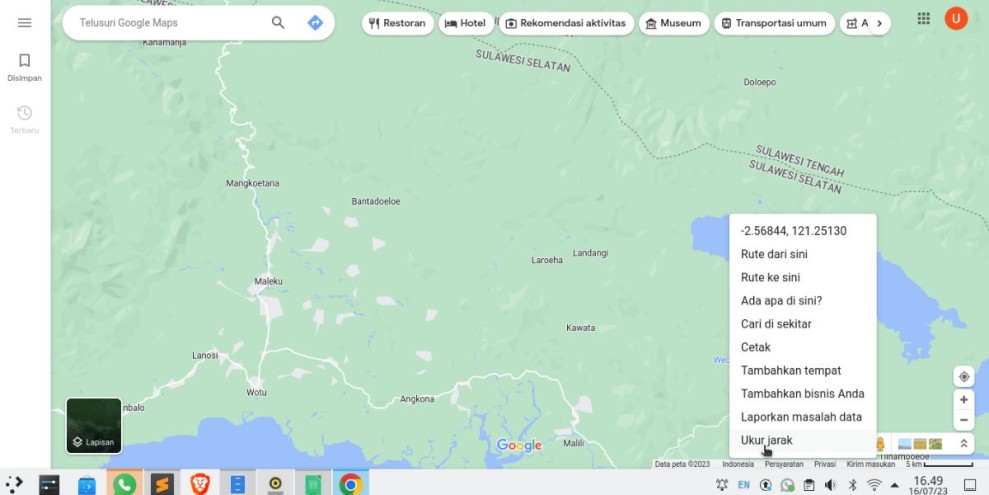Expand hidden system tray icons arrow
Image resolution: width=989 pixels, height=495 pixels.
[x=894, y=485]
